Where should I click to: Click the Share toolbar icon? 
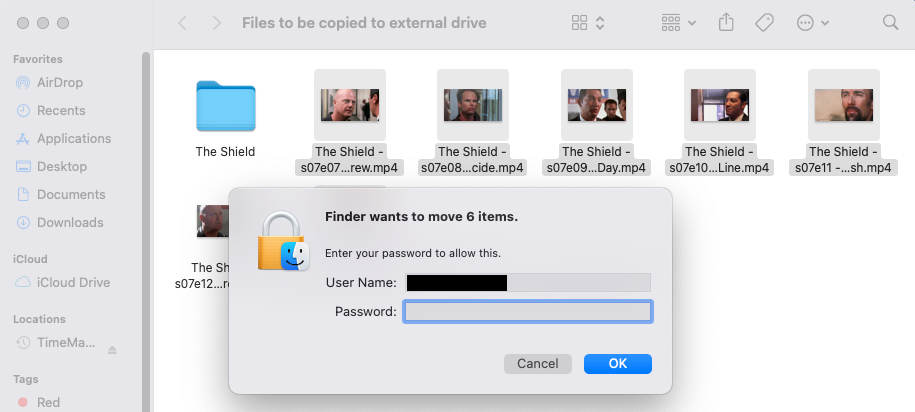tap(727, 22)
